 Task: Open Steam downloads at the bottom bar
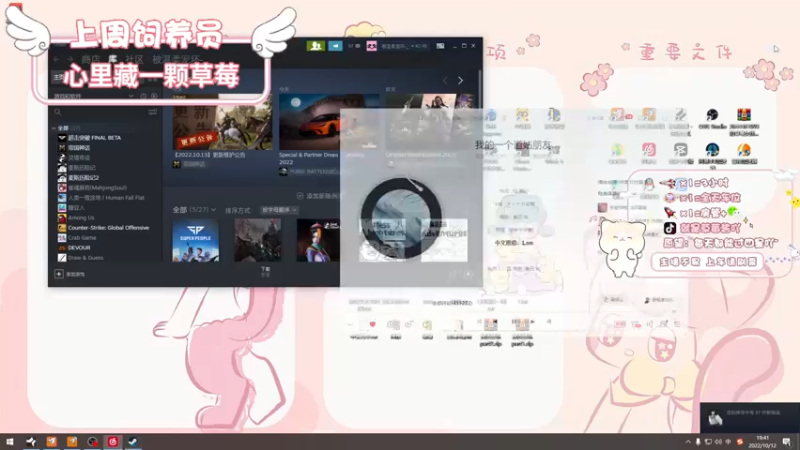(x=265, y=271)
